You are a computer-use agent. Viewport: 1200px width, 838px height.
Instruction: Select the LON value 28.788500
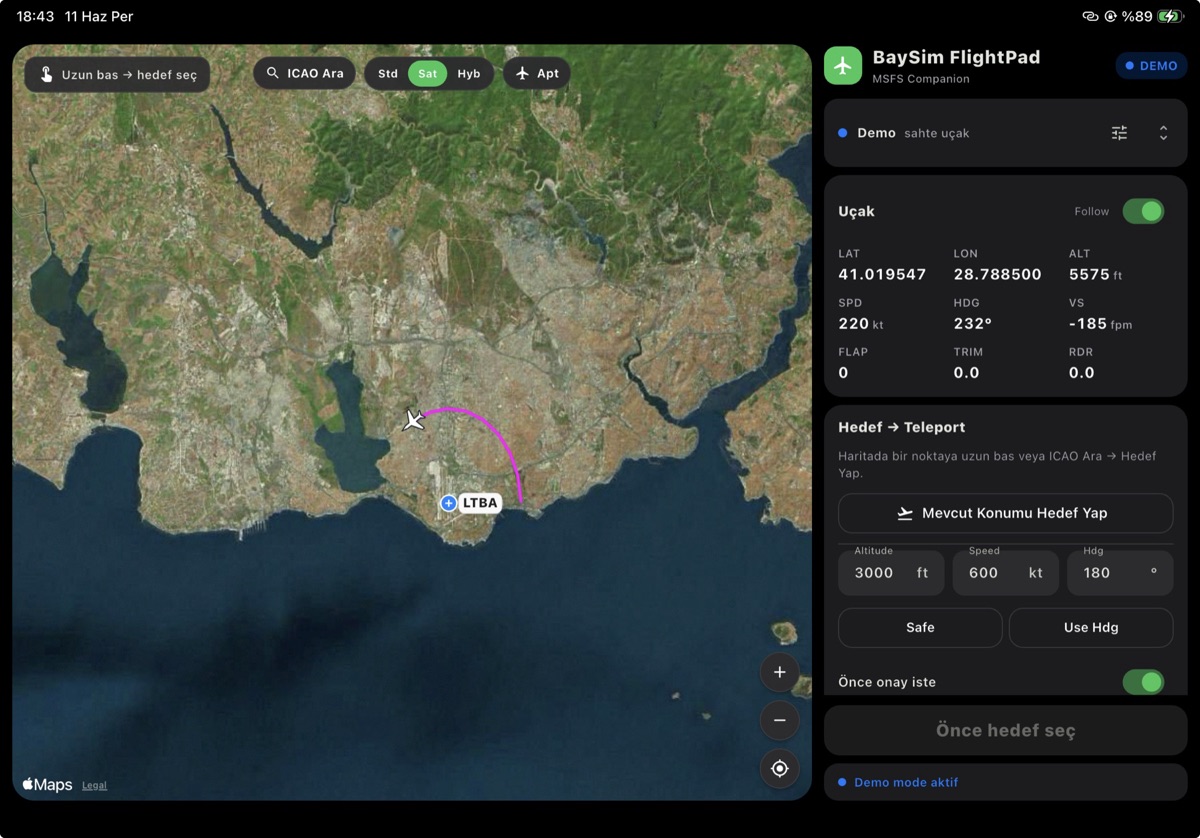click(x=997, y=274)
